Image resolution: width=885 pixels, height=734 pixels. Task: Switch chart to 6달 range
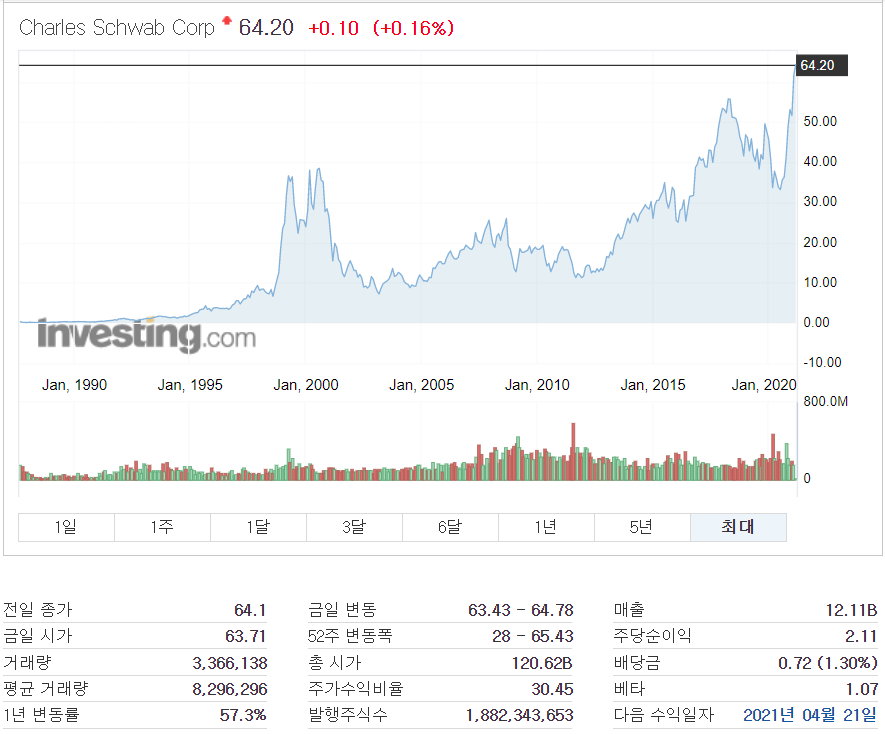(450, 527)
